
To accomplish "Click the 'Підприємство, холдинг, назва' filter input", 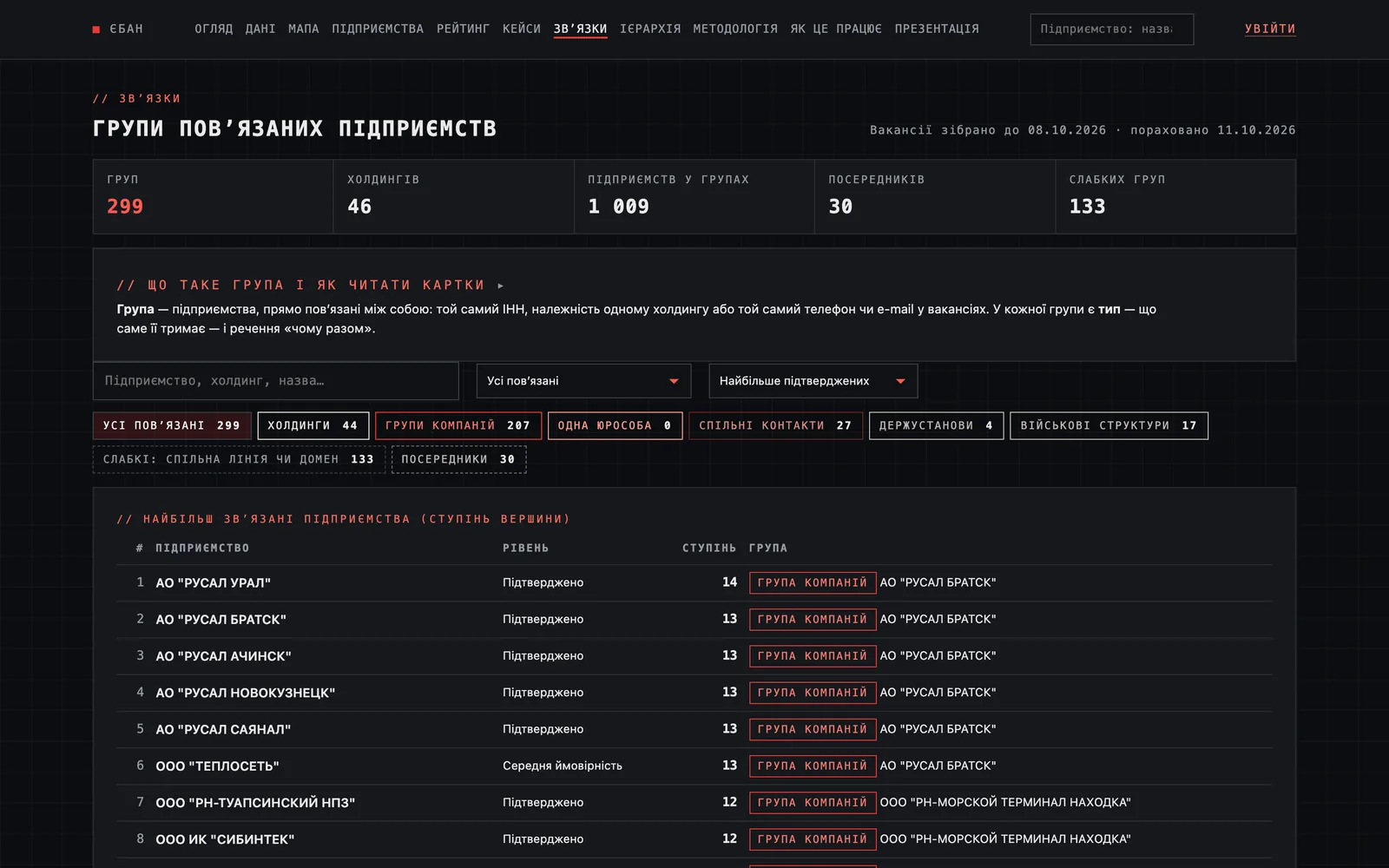I will pyautogui.click(x=276, y=381).
